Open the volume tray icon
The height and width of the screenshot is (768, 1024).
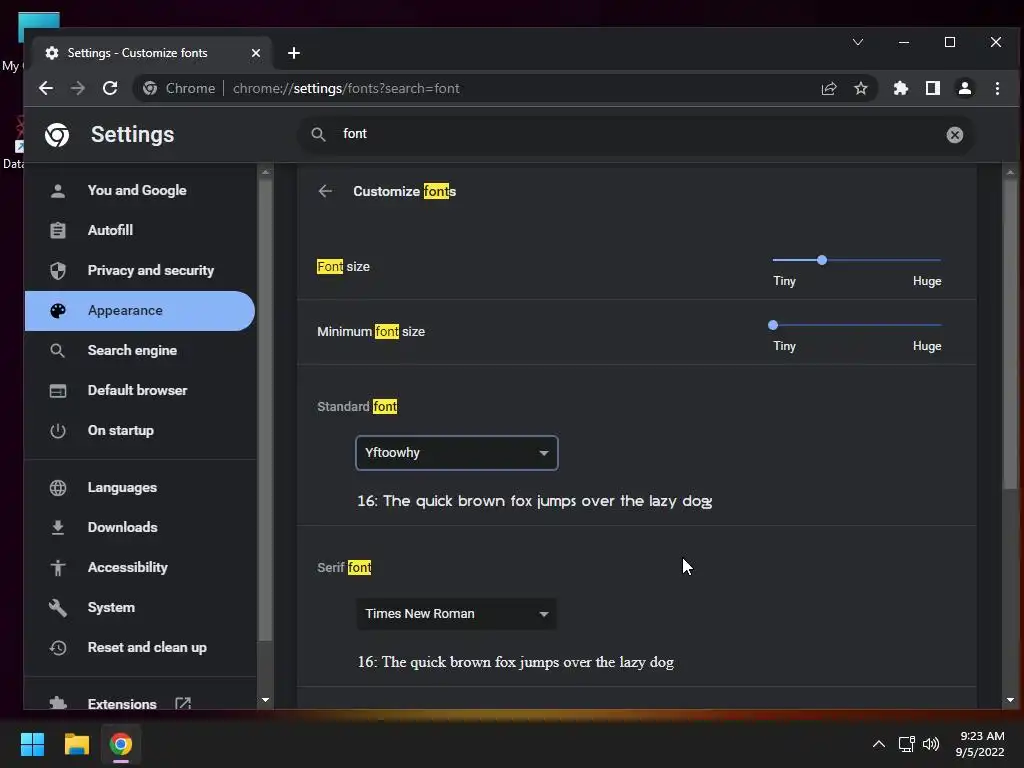click(931, 744)
